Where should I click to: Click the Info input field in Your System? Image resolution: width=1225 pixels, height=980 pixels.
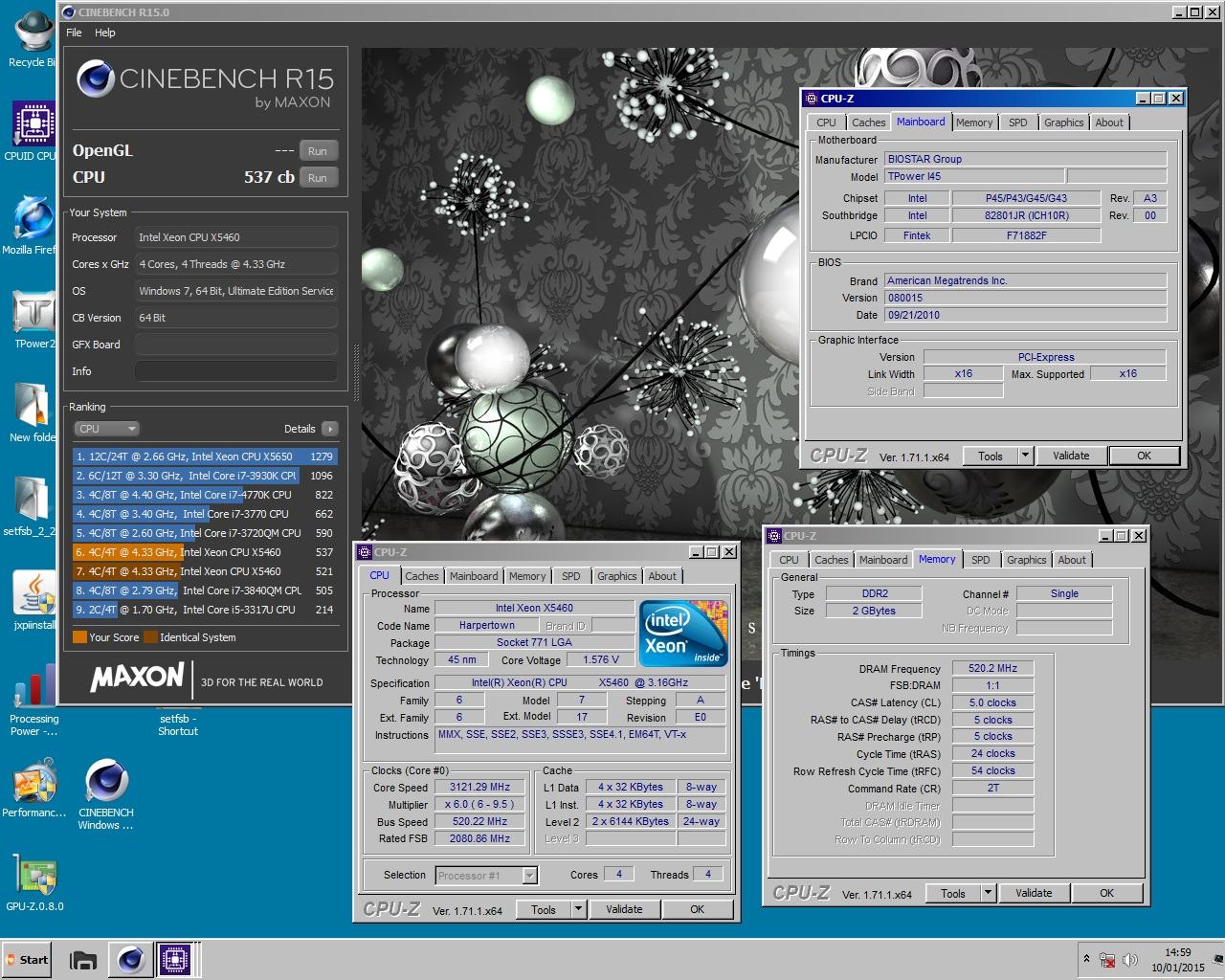(235, 371)
